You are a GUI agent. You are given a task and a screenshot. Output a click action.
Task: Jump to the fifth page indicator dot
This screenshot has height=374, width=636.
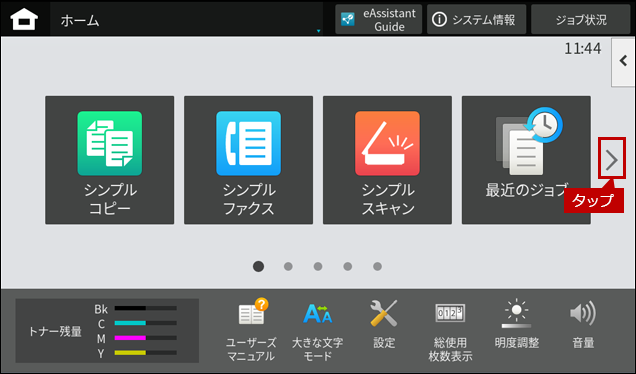point(378,267)
